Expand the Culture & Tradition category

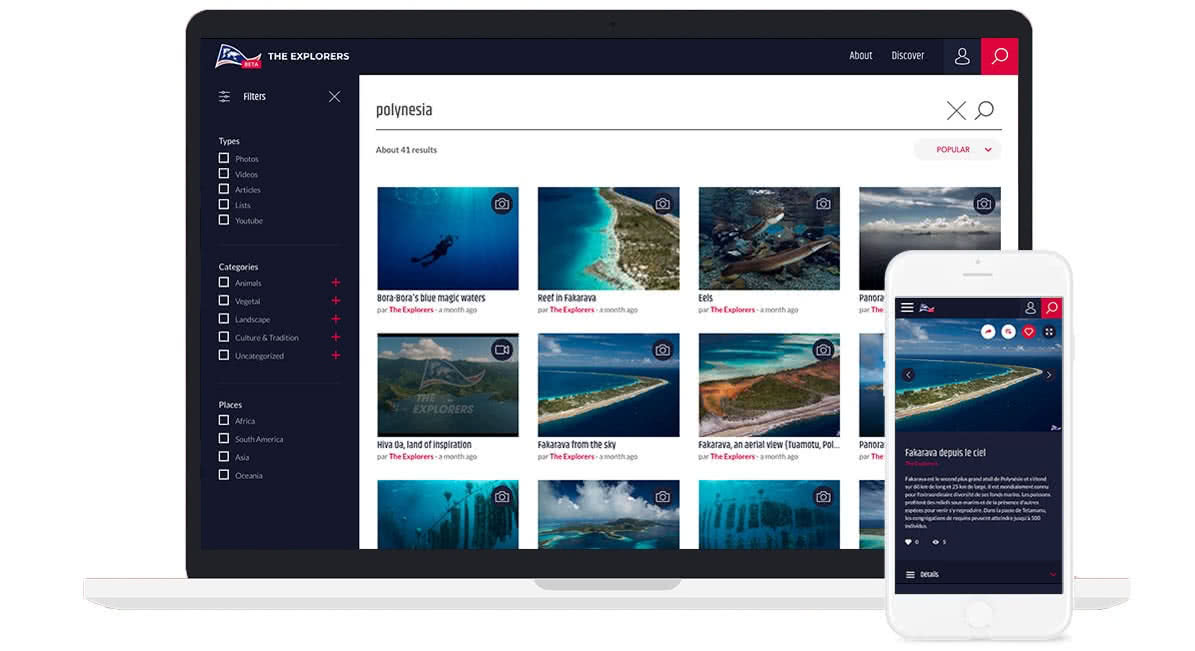point(336,337)
